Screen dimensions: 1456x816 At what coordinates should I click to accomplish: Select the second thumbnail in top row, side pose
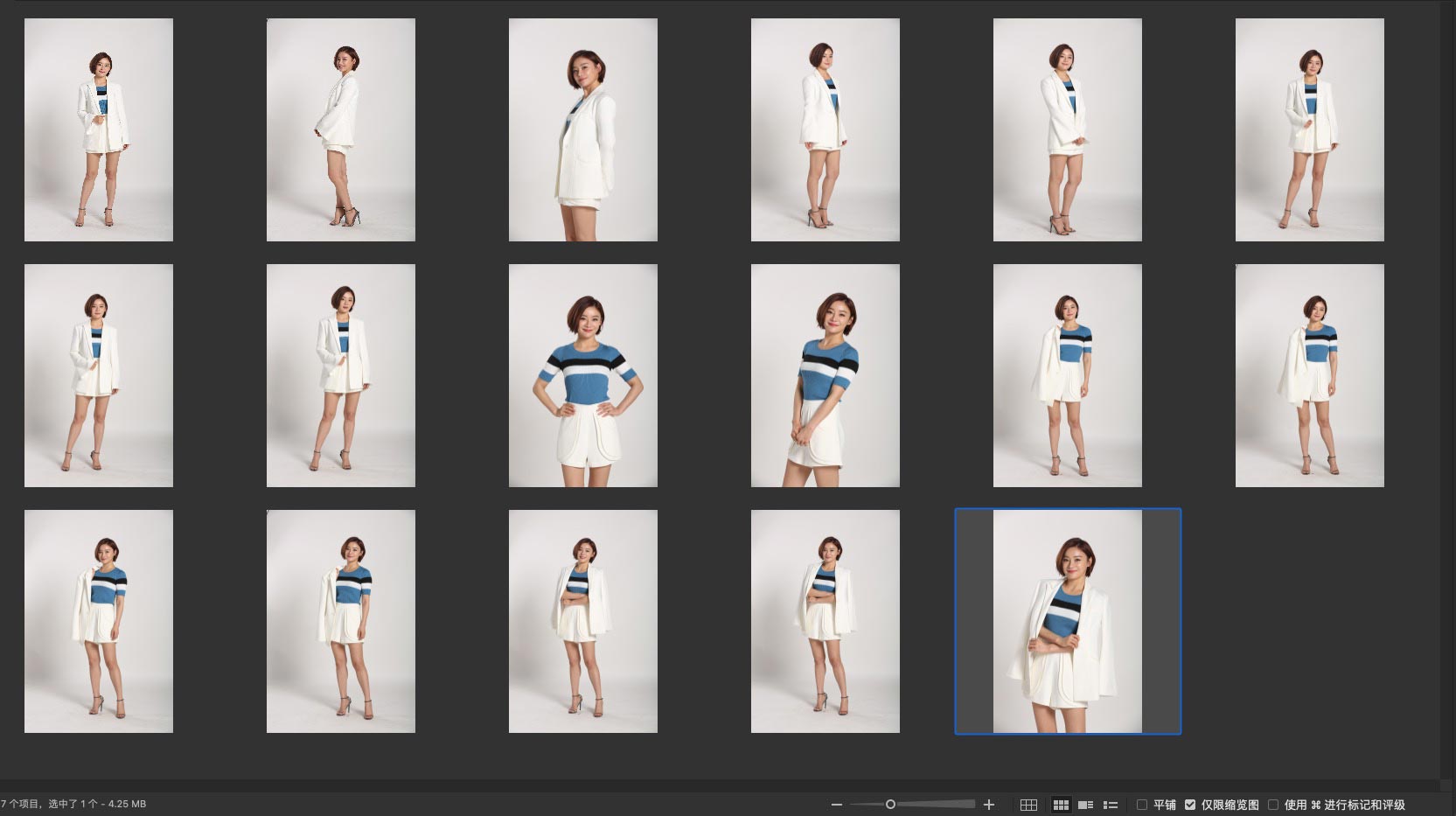pyautogui.click(x=341, y=129)
